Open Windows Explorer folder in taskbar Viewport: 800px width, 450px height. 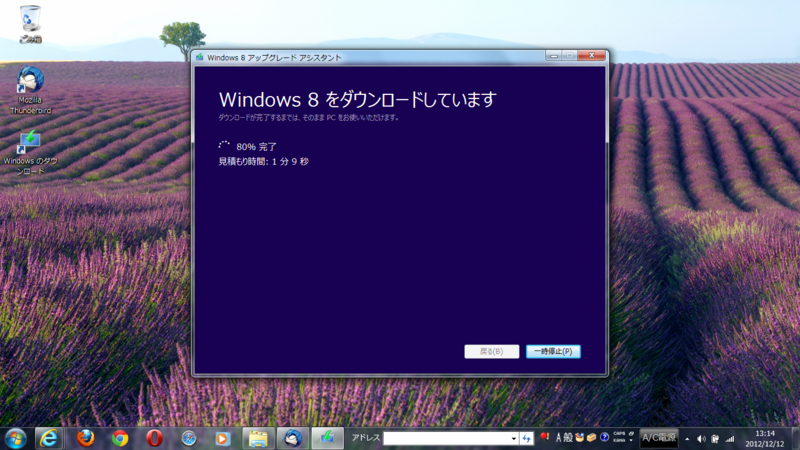tap(258, 438)
